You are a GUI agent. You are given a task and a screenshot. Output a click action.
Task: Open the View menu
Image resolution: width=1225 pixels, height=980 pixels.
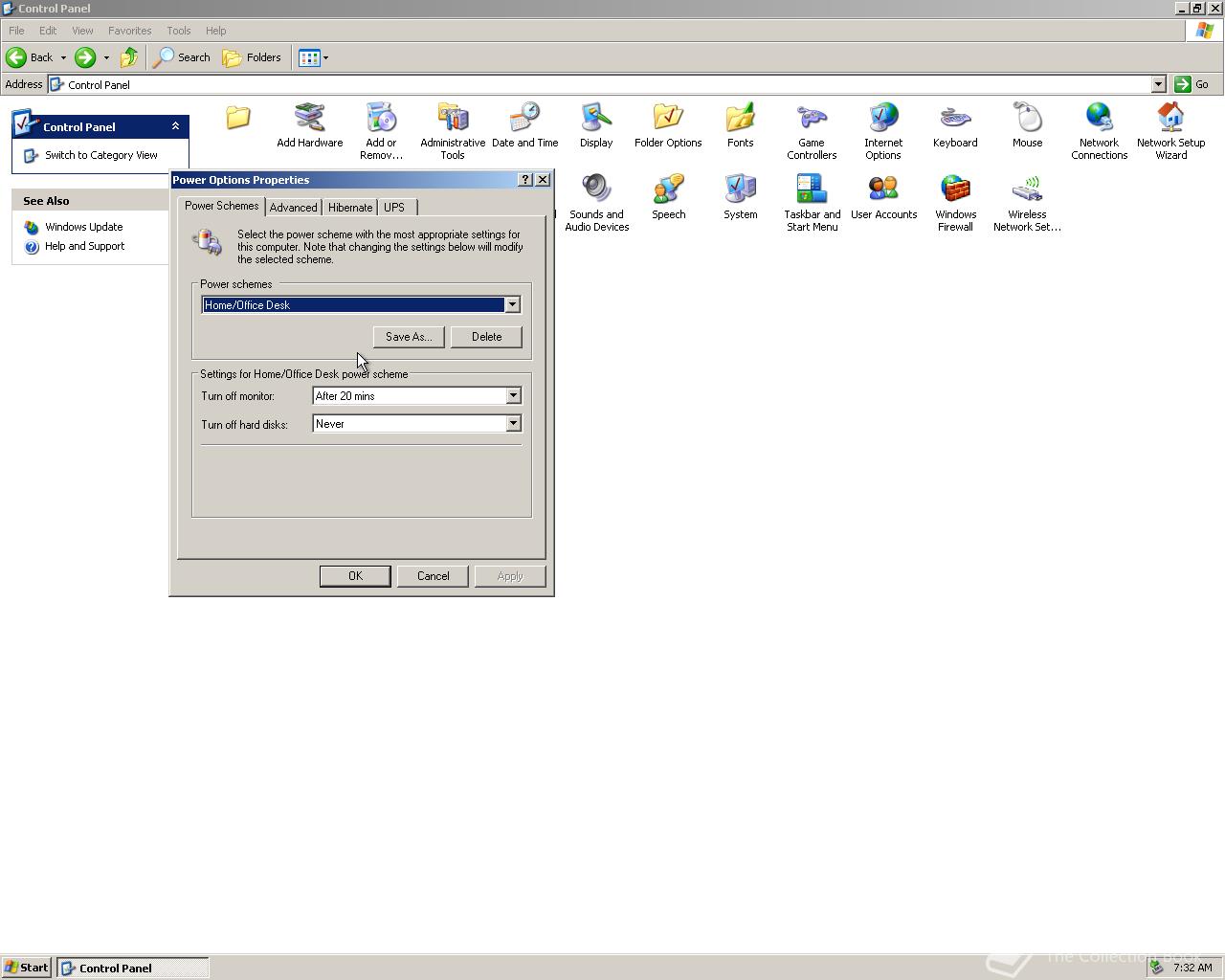click(82, 31)
